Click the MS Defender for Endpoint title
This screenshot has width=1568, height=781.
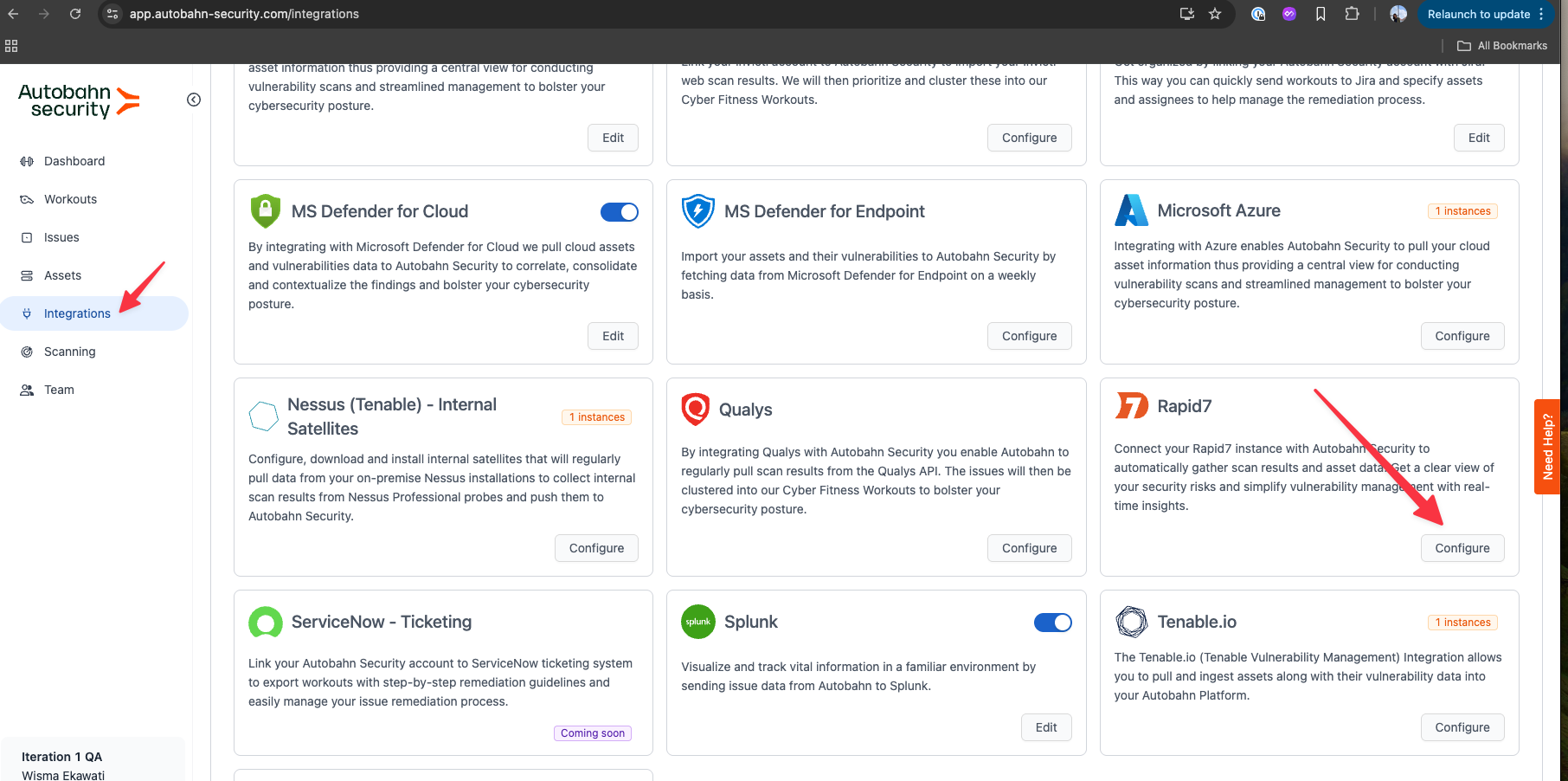824,211
